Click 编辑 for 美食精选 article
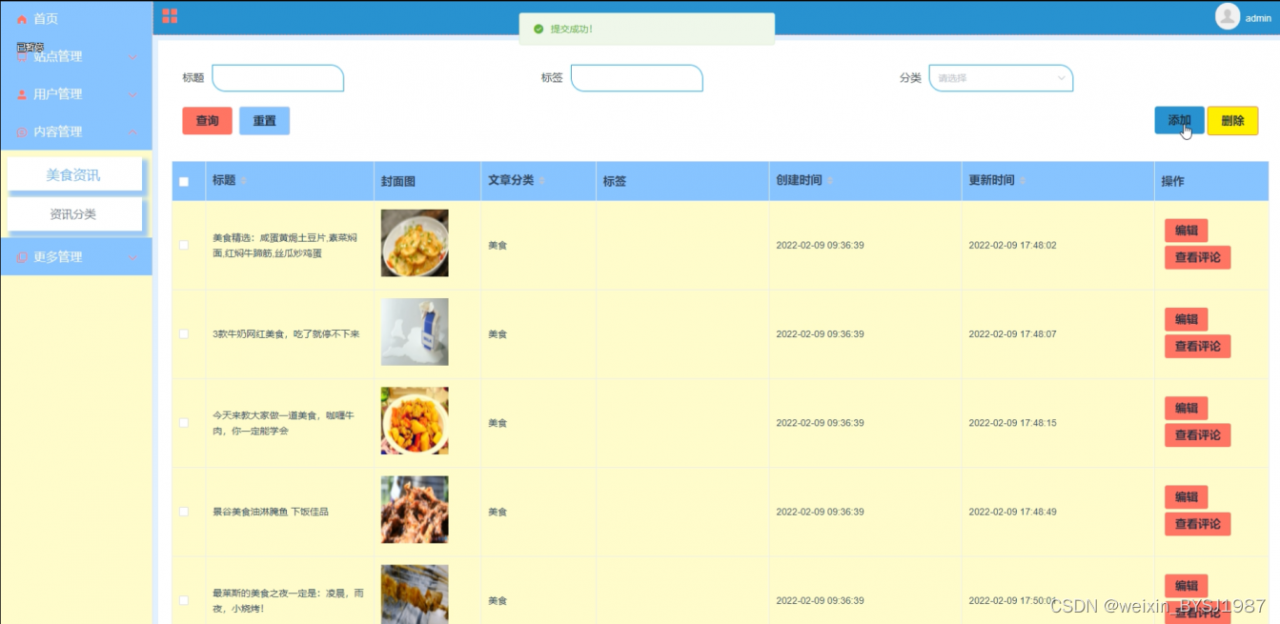 coord(1186,231)
